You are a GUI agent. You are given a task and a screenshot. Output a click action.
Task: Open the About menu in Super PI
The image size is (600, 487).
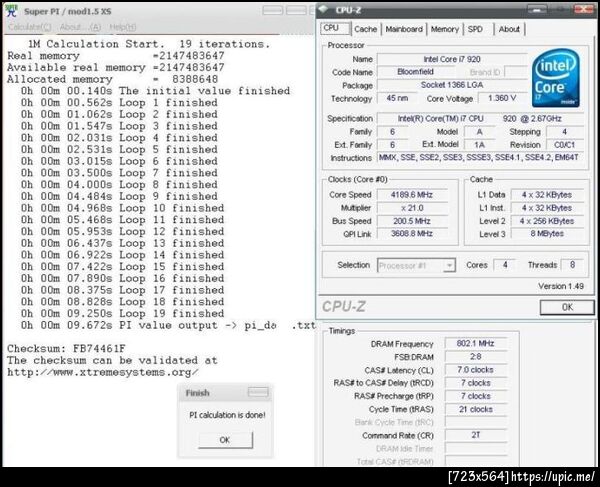click(x=80, y=27)
